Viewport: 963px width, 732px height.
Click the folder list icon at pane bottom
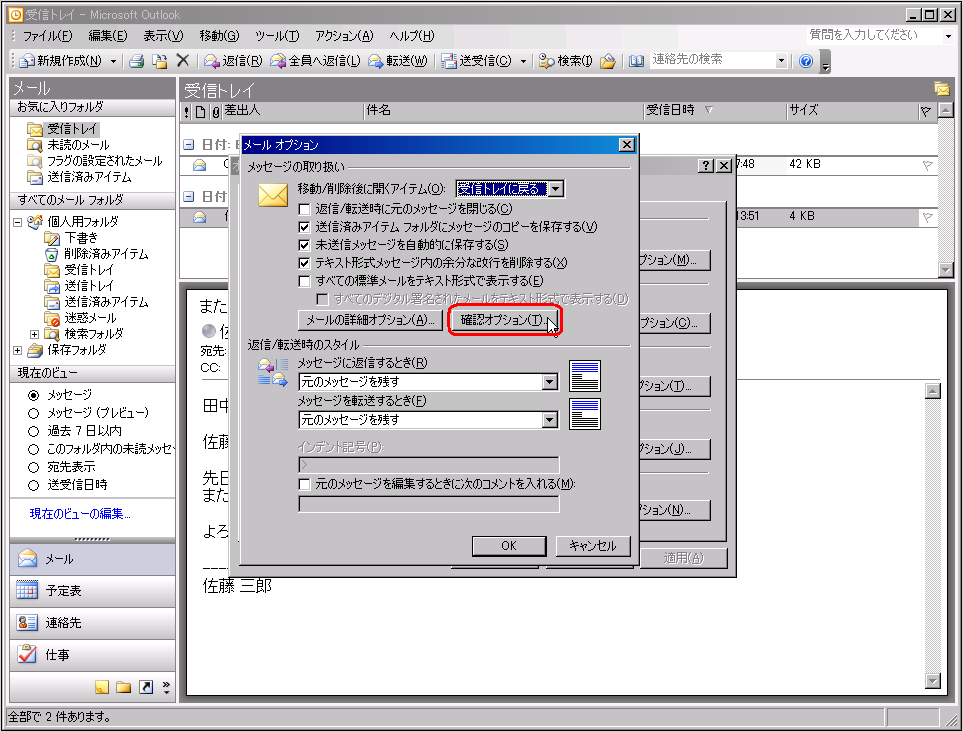pos(123,687)
